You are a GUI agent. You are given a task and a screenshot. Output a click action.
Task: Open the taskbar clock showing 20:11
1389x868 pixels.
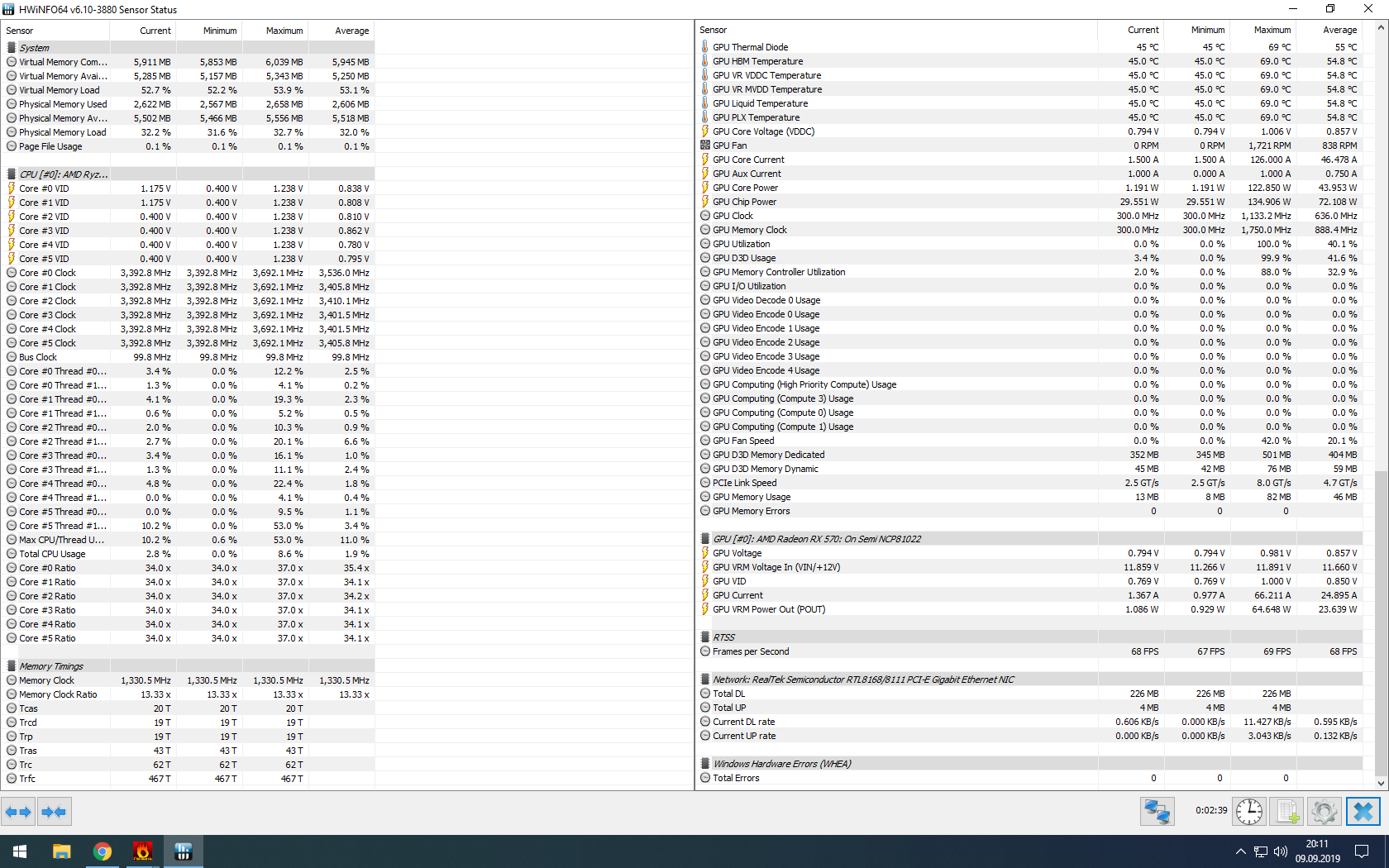point(1317,851)
